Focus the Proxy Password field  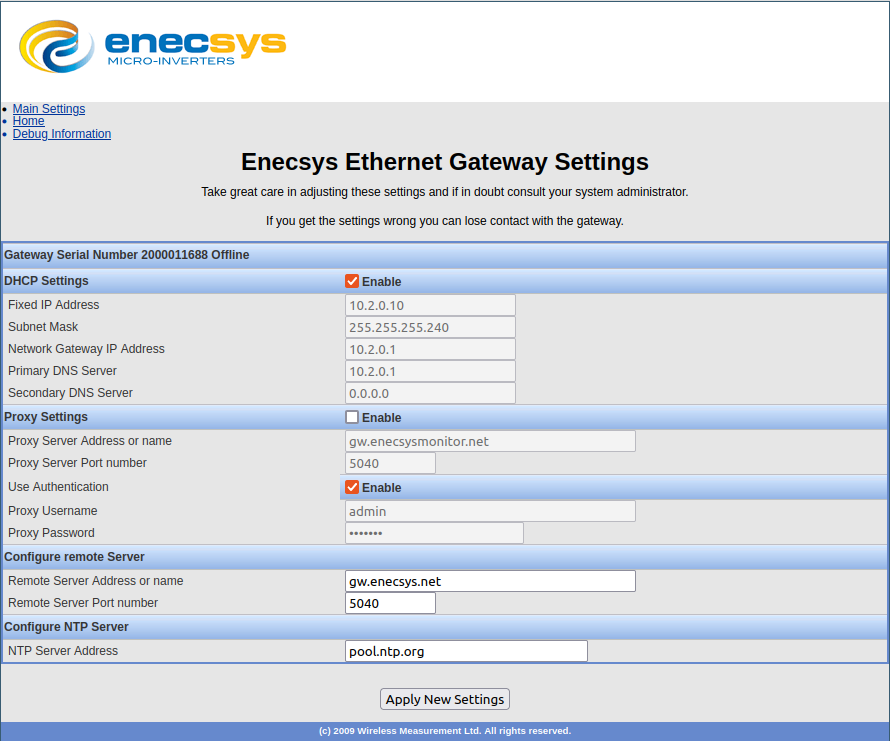pyautogui.click(x=434, y=533)
